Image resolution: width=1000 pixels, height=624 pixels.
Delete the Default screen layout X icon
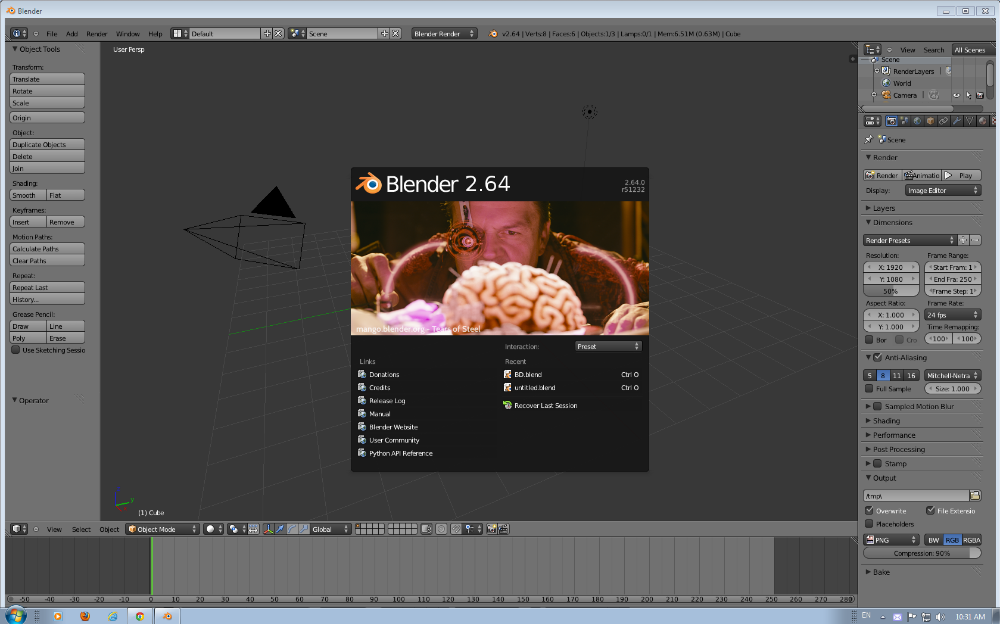point(279,33)
